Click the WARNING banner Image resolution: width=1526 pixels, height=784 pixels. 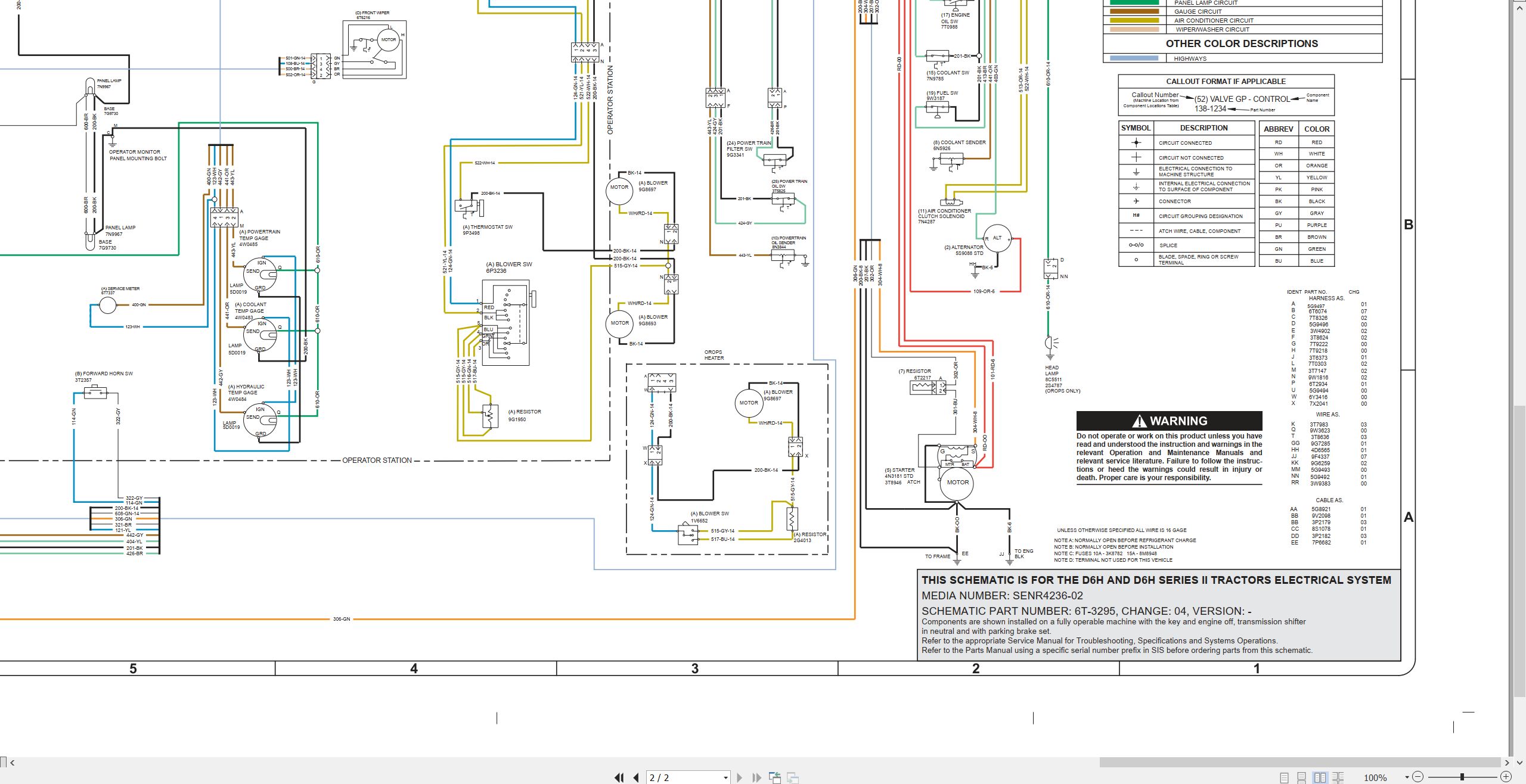(x=1169, y=421)
